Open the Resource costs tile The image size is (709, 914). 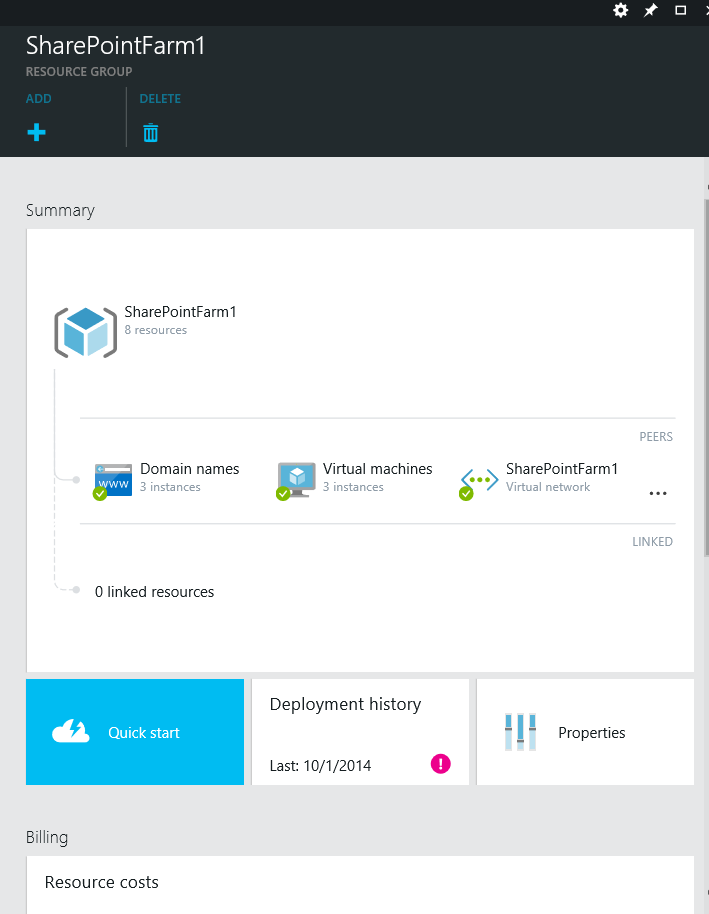pos(360,885)
